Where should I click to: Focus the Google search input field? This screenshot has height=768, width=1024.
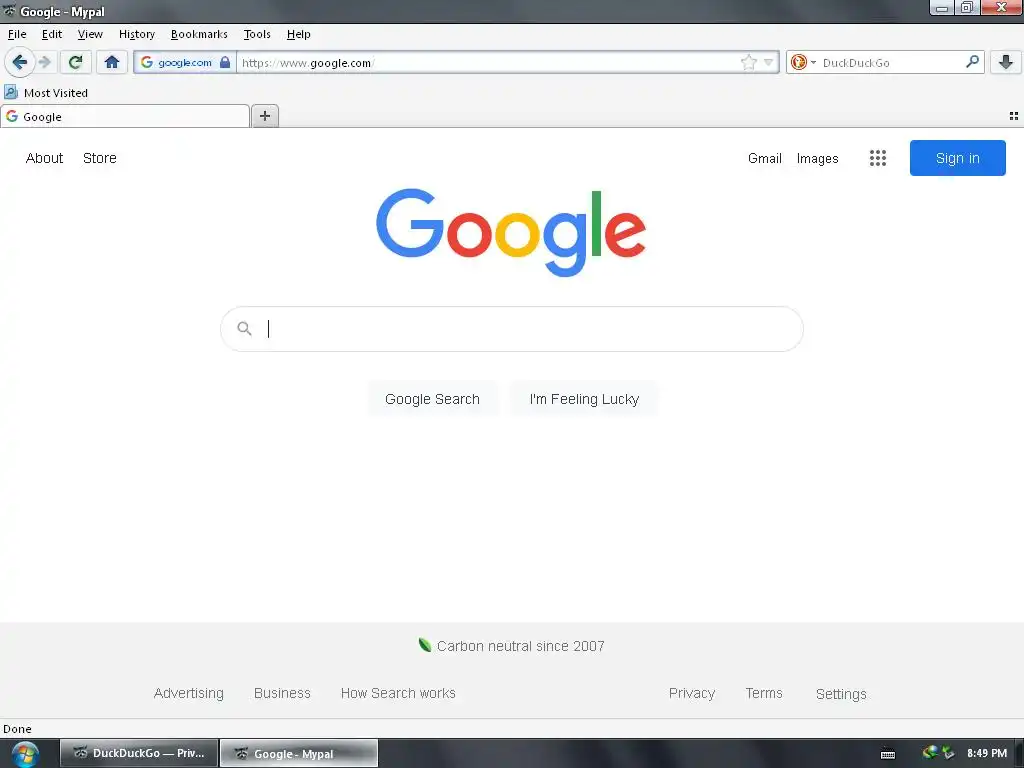coord(512,328)
